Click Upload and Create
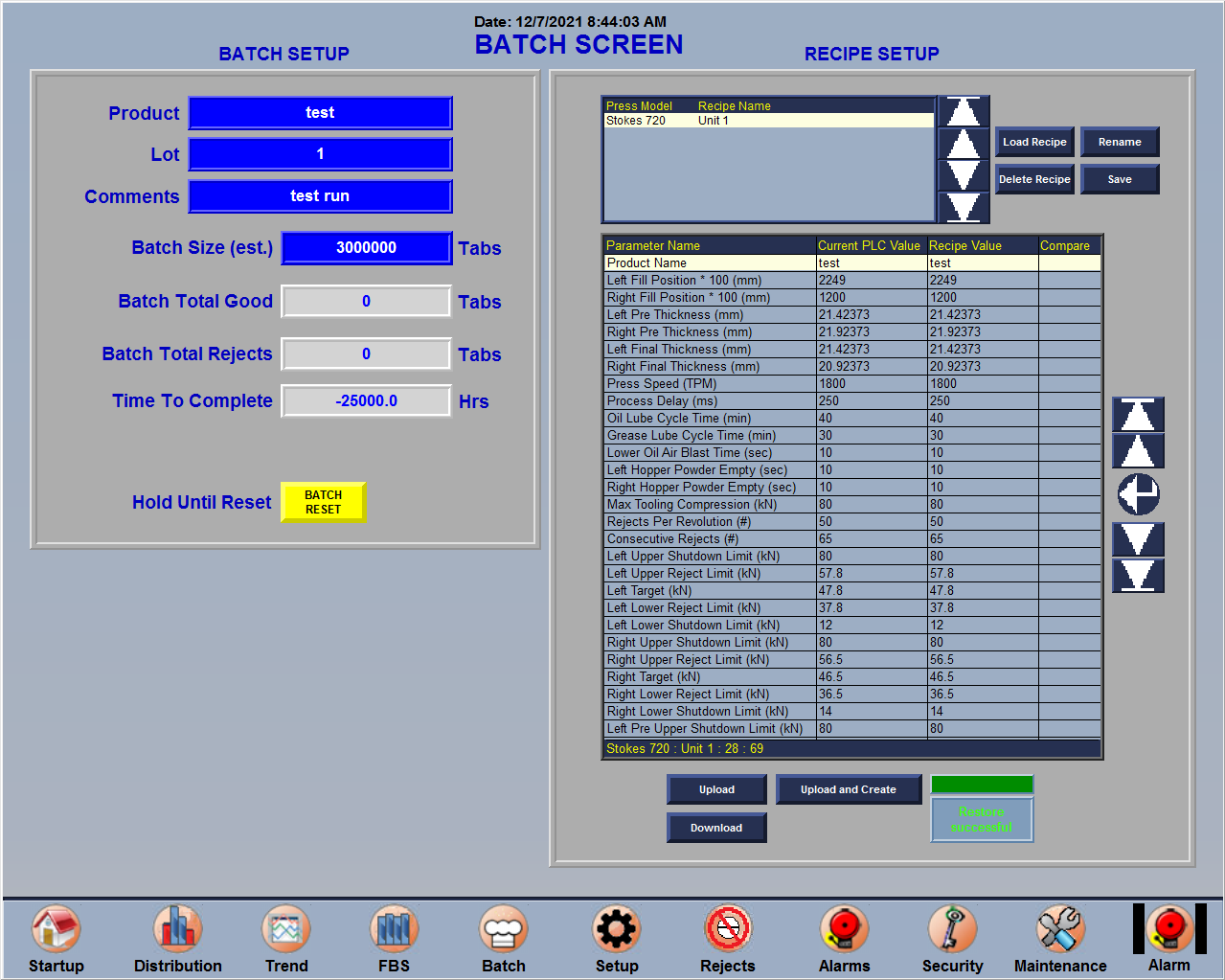The width and height of the screenshot is (1225, 980). pyautogui.click(x=848, y=788)
